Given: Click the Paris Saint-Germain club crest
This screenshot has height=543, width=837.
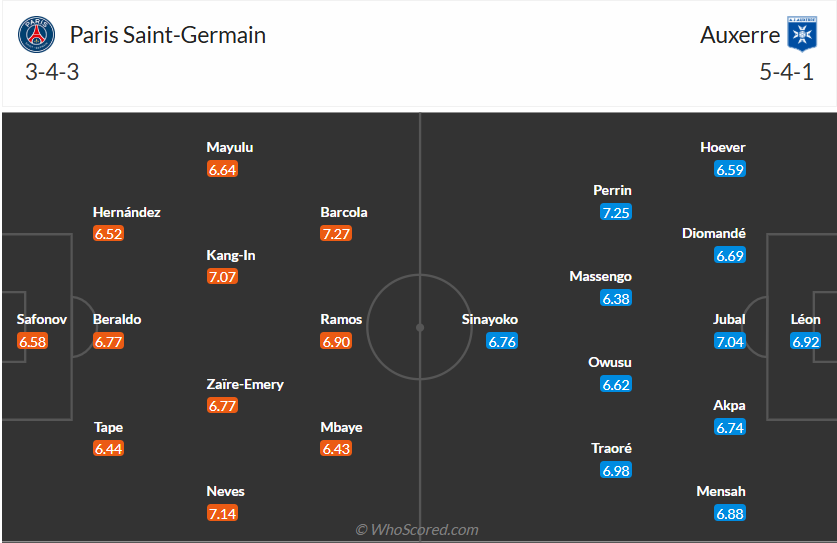Looking at the screenshot, I should (38, 35).
